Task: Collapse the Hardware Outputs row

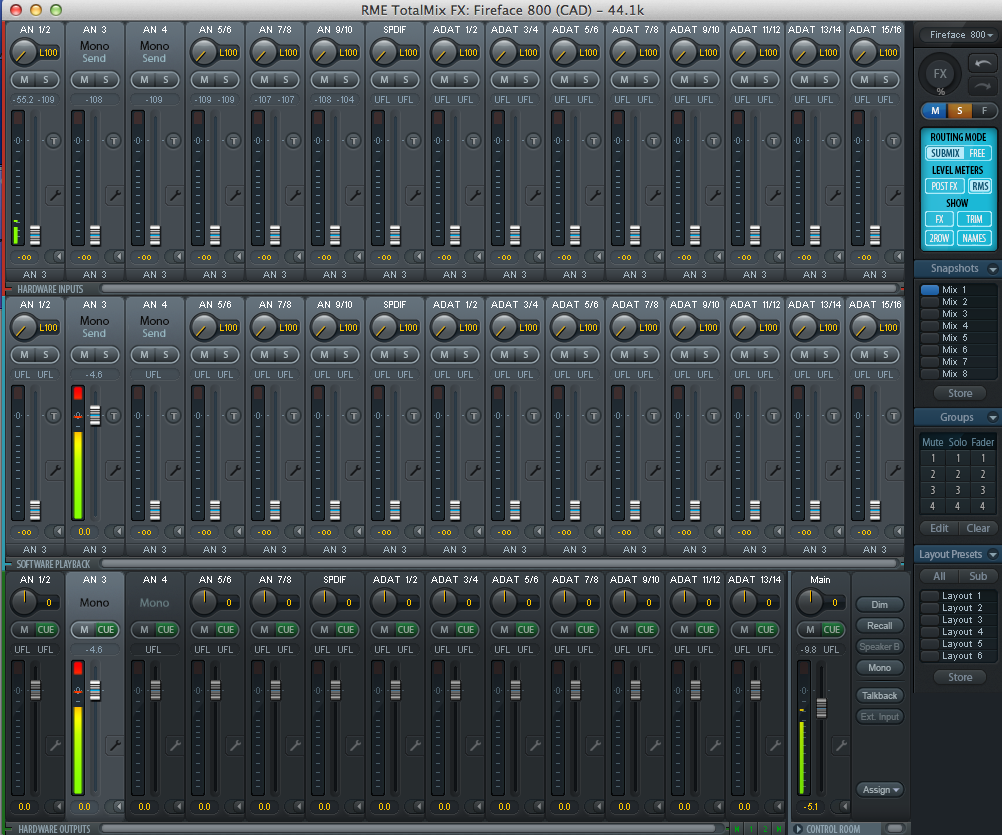Action: coord(9,829)
